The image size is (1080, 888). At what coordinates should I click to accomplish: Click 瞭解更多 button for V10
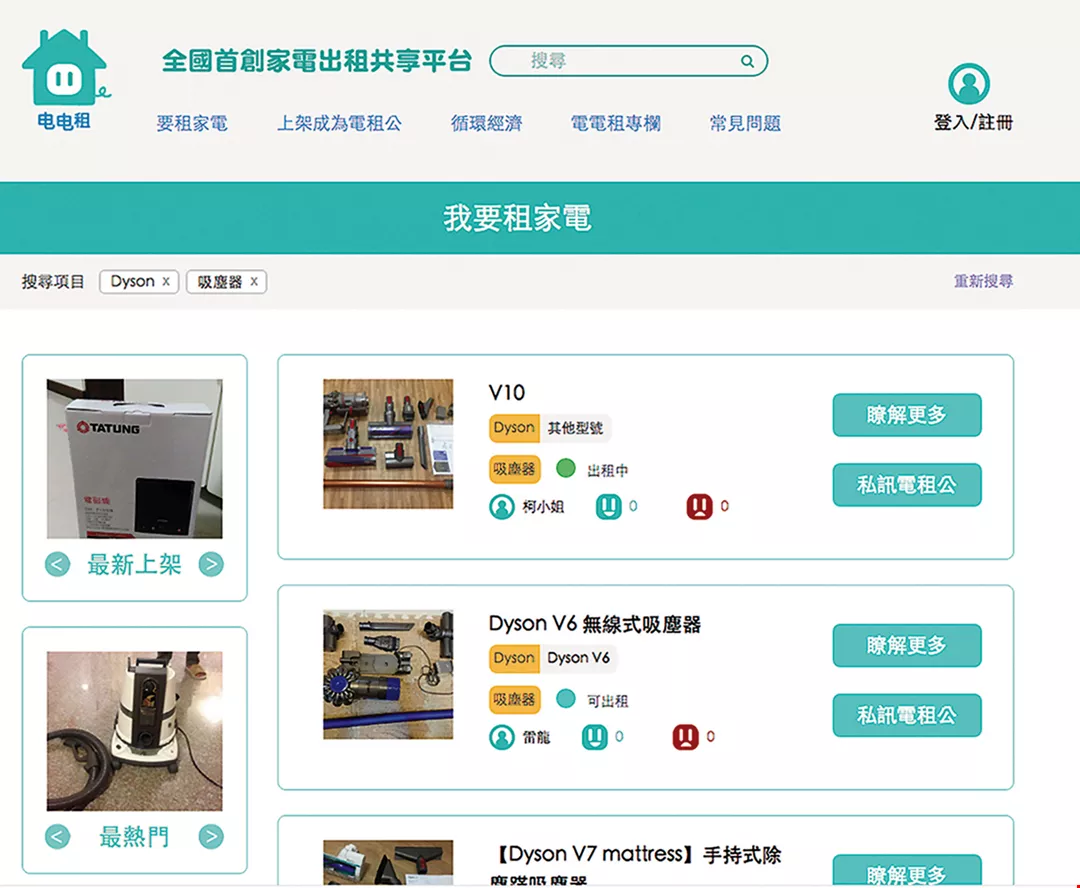(906, 415)
